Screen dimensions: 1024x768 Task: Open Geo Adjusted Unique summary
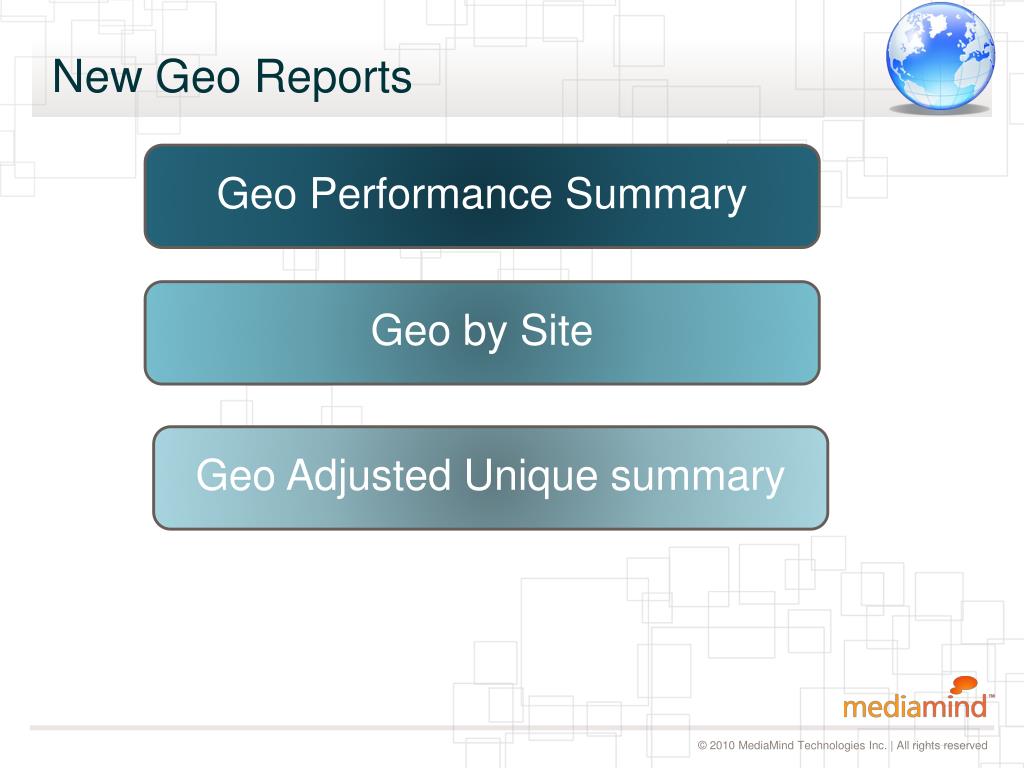[x=490, y=477]
